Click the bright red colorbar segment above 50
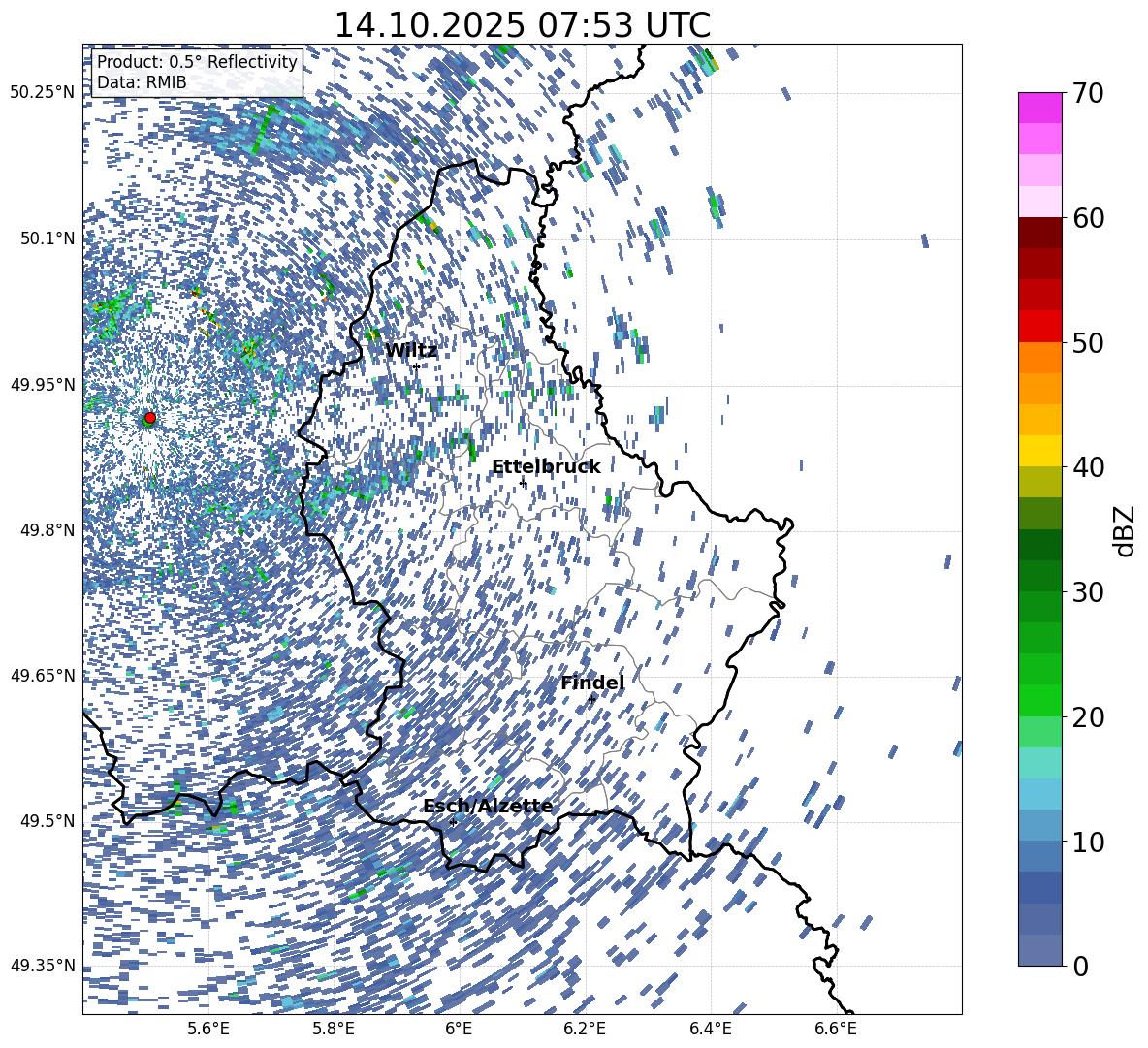The height and width of the screenshot is (1048, 1148). pos(1040,327)
